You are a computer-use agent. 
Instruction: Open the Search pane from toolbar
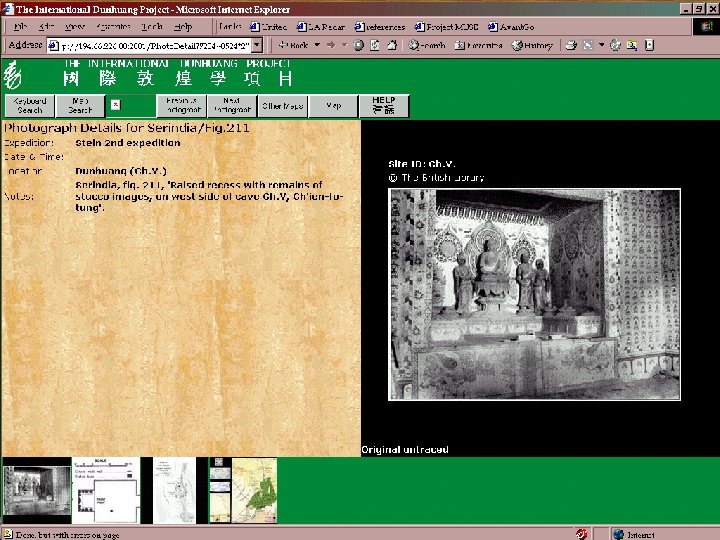pyautogui.click(x=427, y=45)
